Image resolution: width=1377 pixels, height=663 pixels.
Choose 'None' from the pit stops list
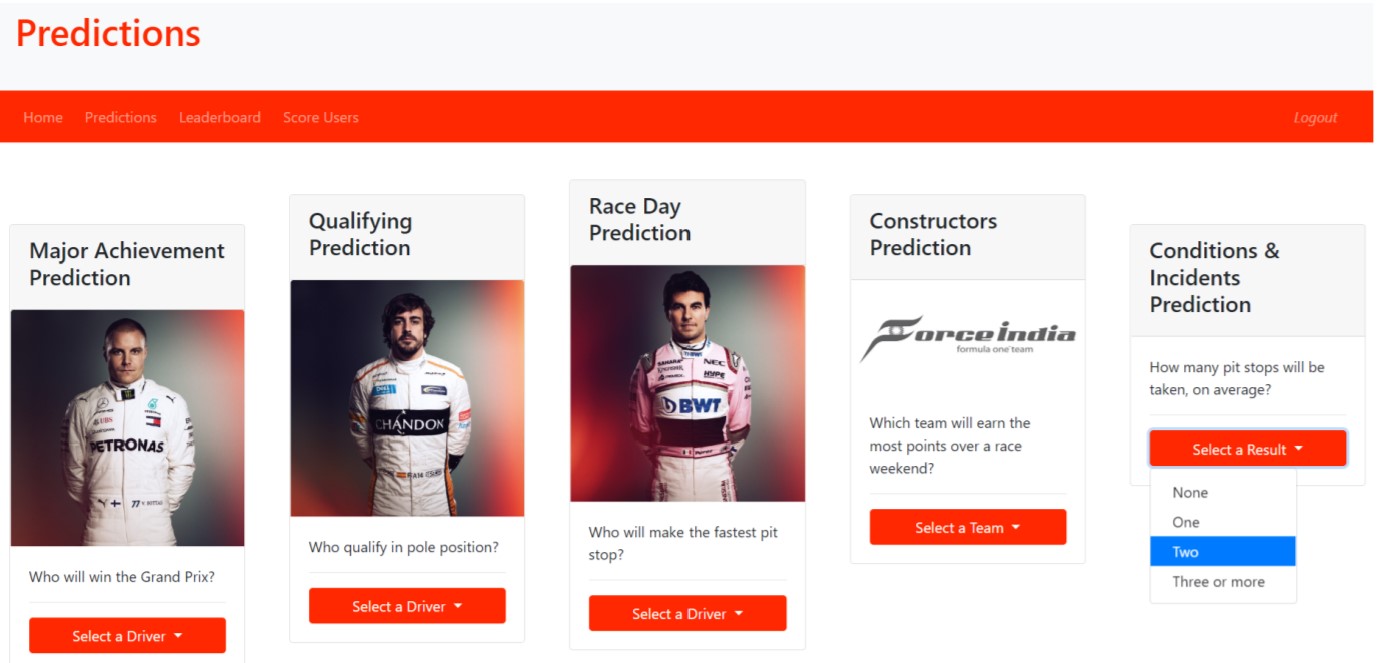[1223, 492]
